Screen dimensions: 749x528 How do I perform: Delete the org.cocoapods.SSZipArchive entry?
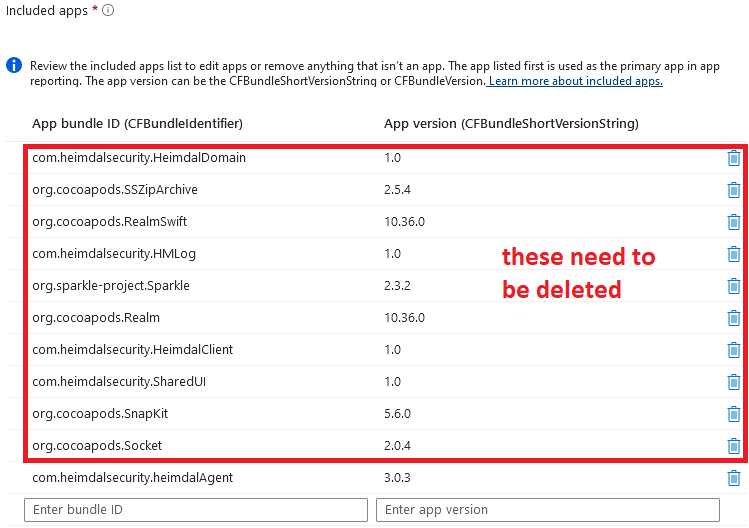[734, 190]
